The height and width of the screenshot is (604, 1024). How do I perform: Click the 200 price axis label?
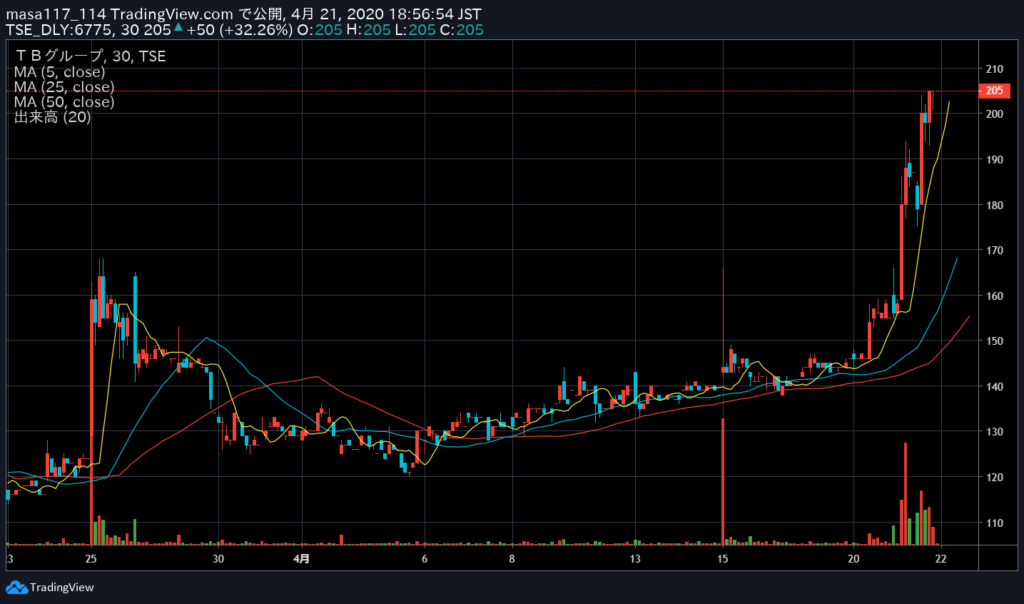pos(995,114)
